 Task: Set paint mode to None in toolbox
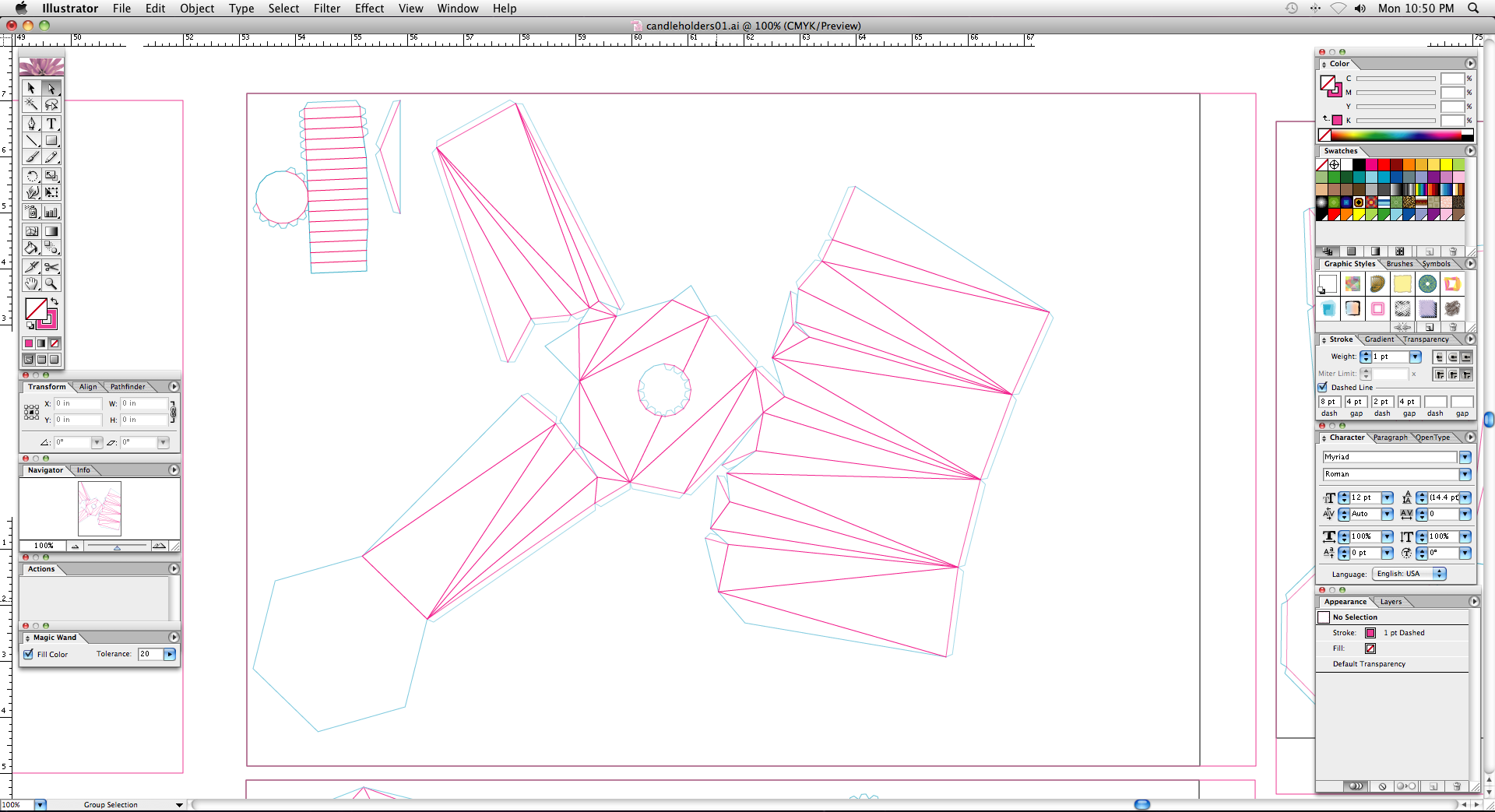click(x=55, y=343)
